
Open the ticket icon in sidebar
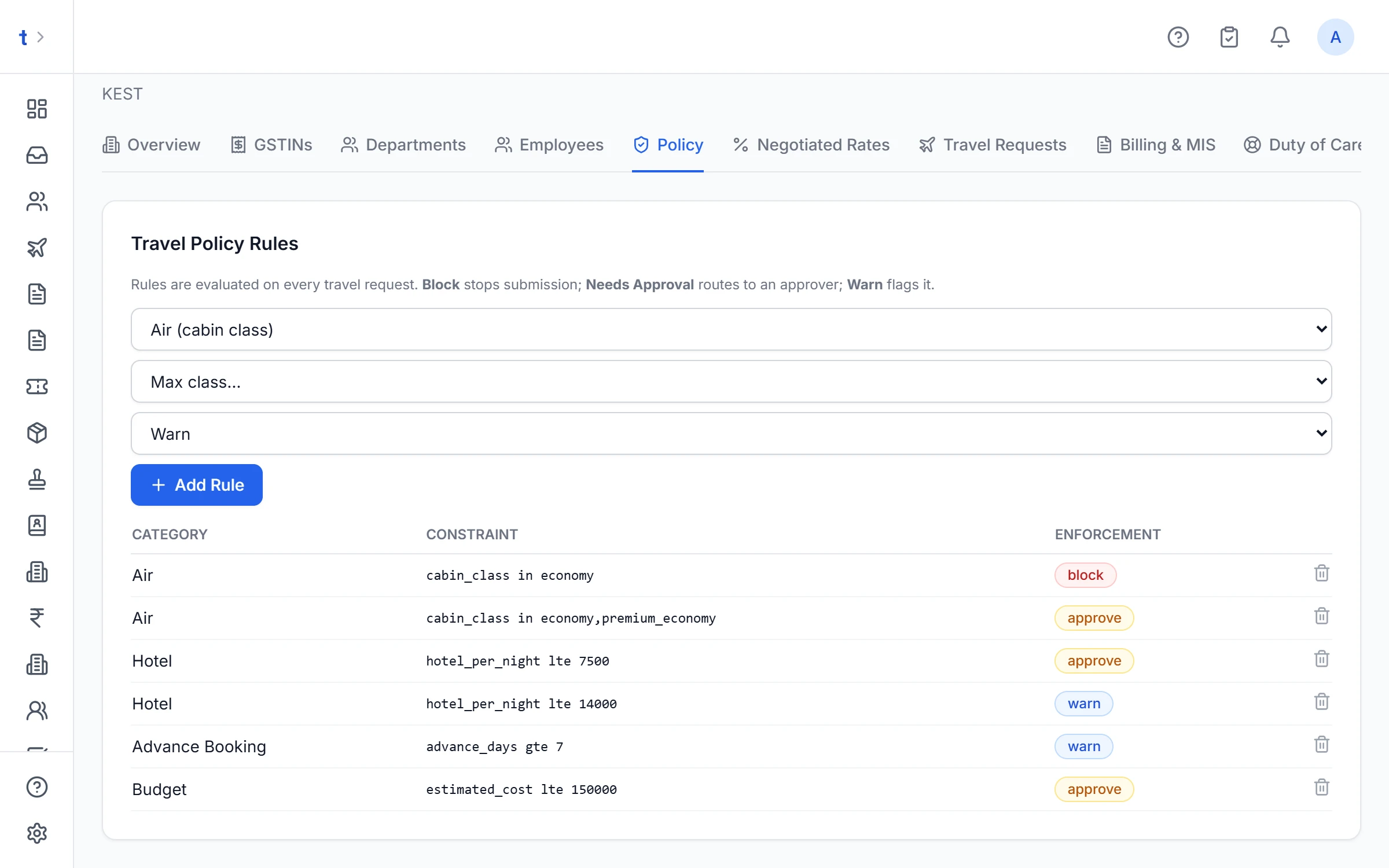click(x=36, y=387)
